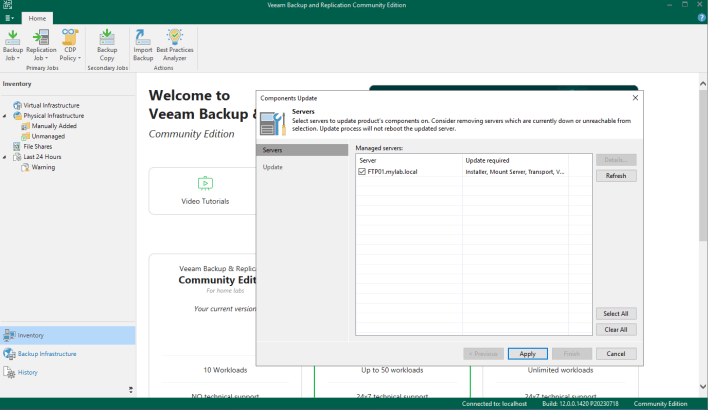Switch to the Backup Infrastructure view

[68, 354]
